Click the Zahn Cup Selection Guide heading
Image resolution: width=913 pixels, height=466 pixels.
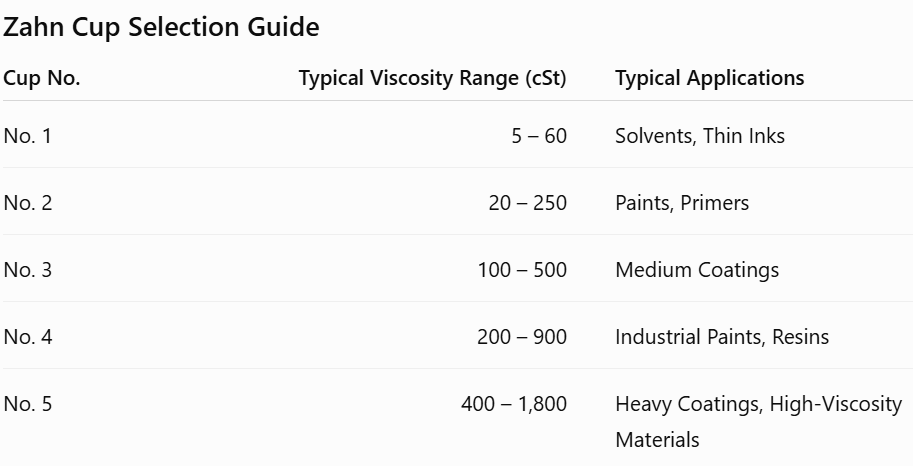pyautogui.click(x=161, y=27)
